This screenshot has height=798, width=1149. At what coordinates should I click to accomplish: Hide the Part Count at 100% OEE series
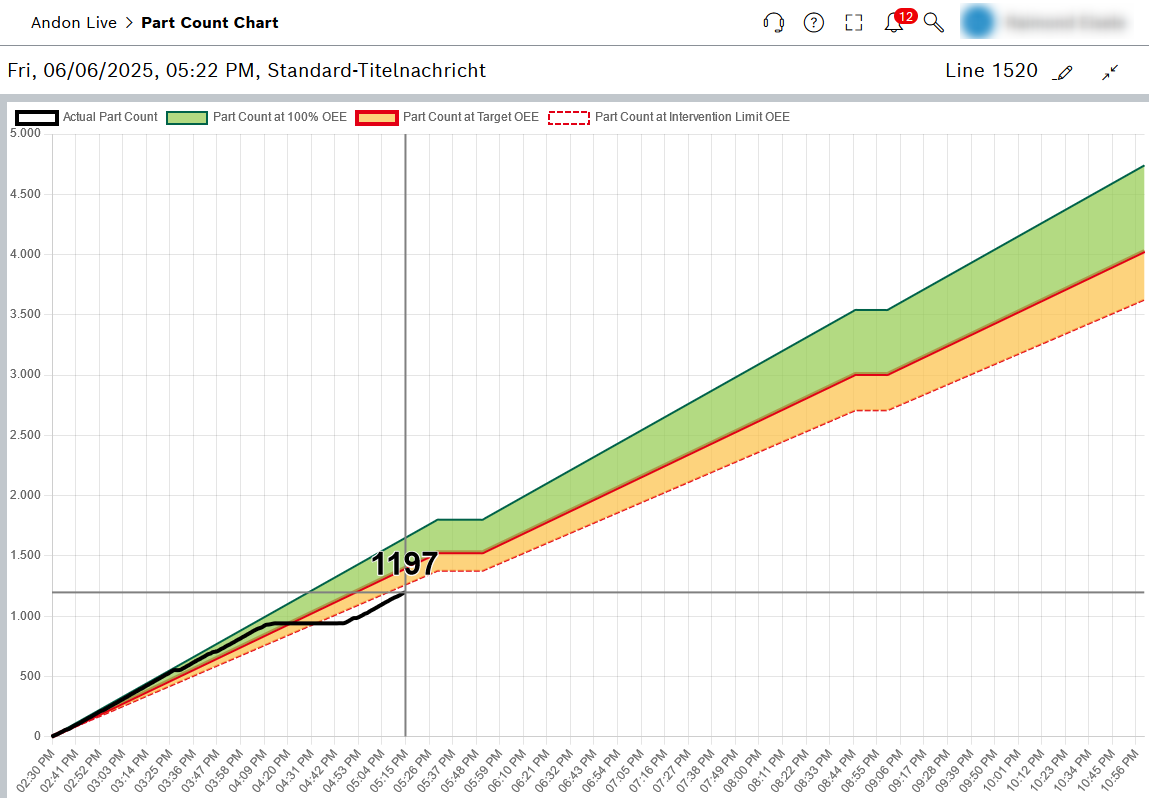279,117
